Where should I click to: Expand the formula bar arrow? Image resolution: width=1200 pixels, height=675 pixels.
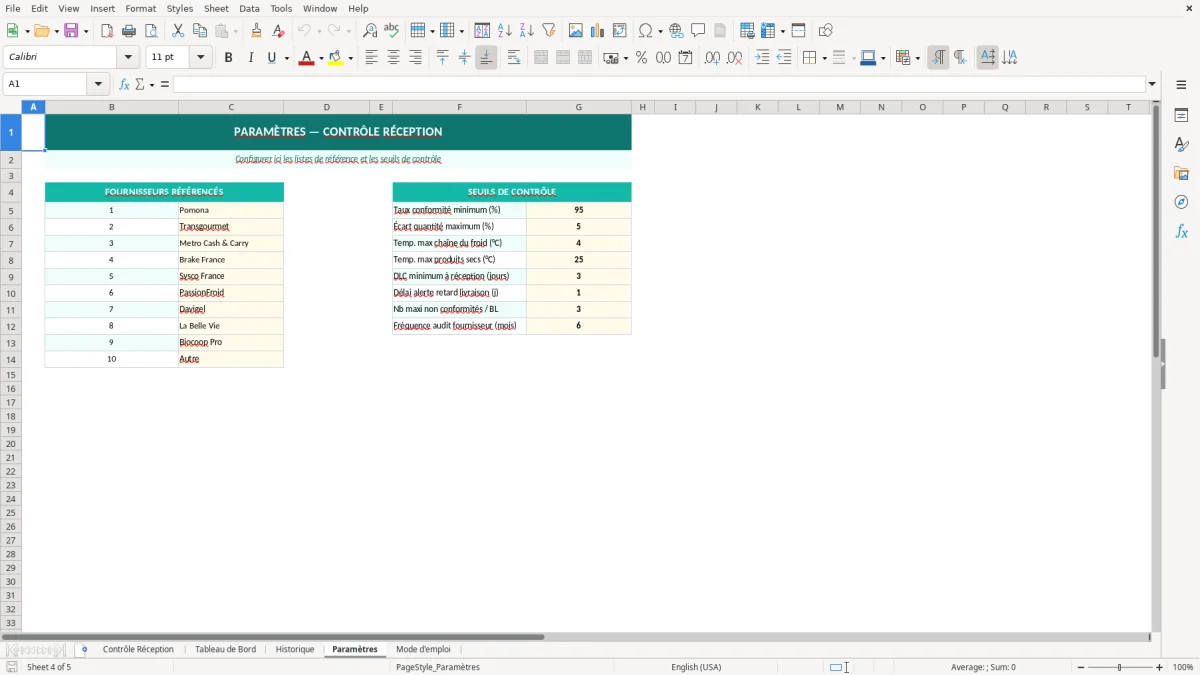click(x=1152, y=84)
